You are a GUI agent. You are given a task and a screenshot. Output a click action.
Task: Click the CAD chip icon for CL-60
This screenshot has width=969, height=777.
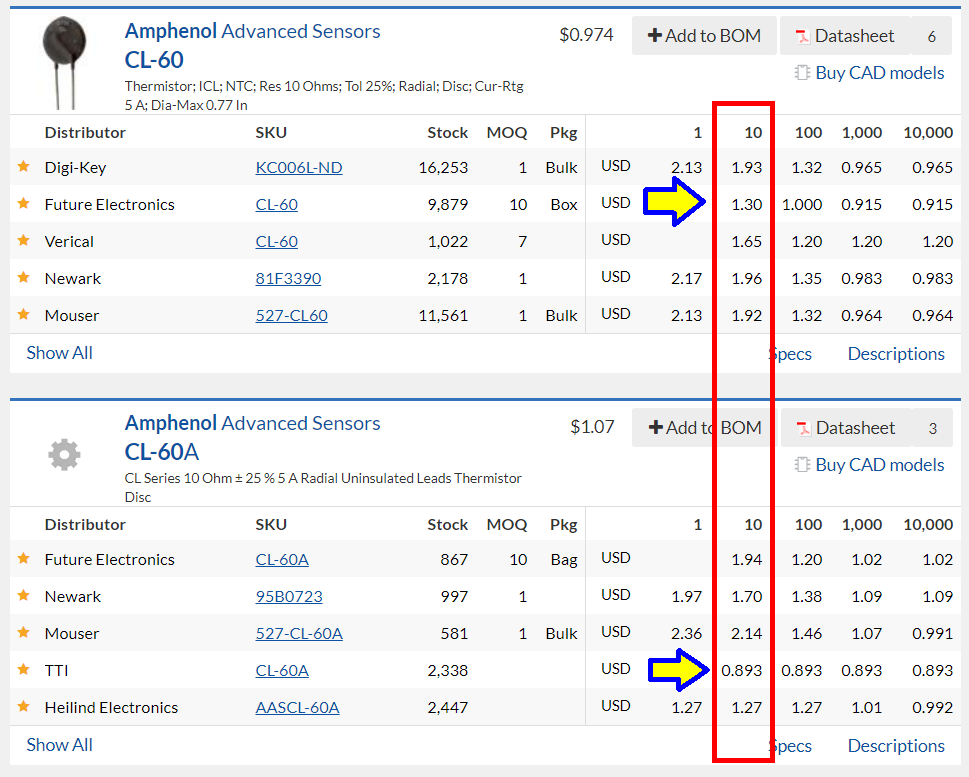802,73
